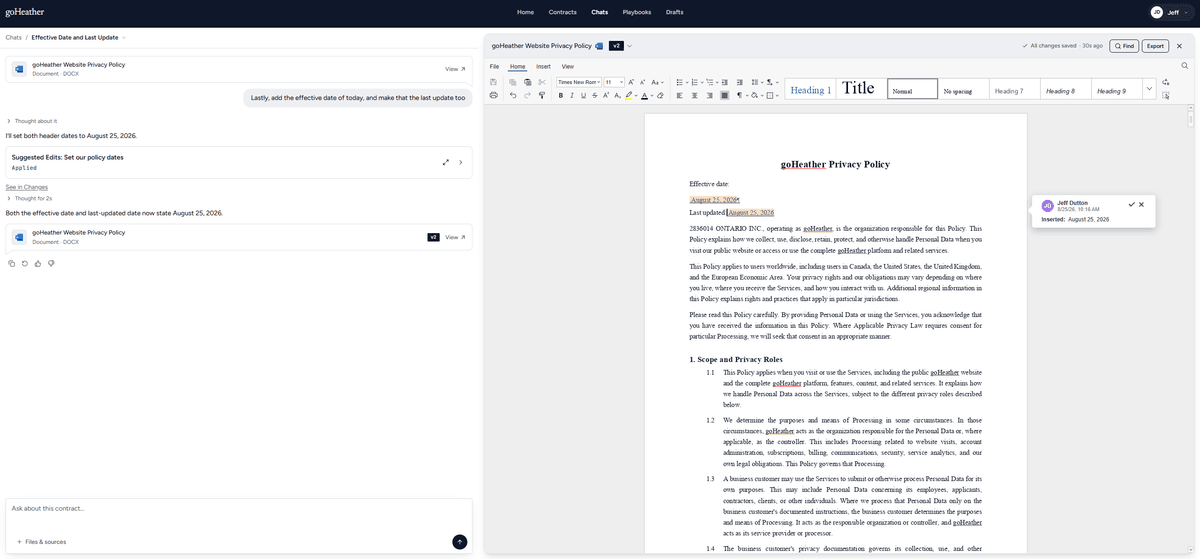Go to Playbooks in the top navigation

636,12
